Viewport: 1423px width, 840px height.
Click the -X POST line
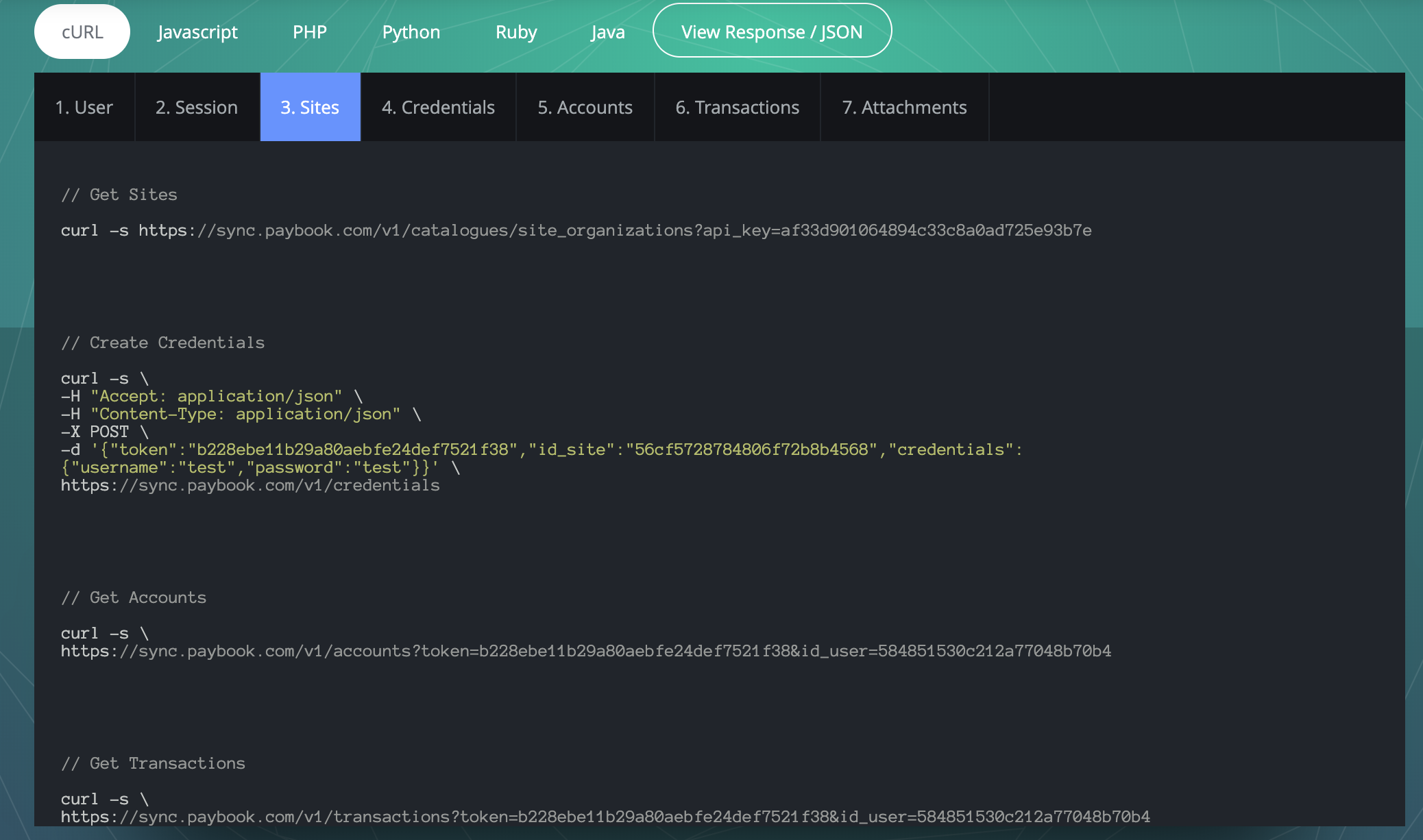[105, 432]
